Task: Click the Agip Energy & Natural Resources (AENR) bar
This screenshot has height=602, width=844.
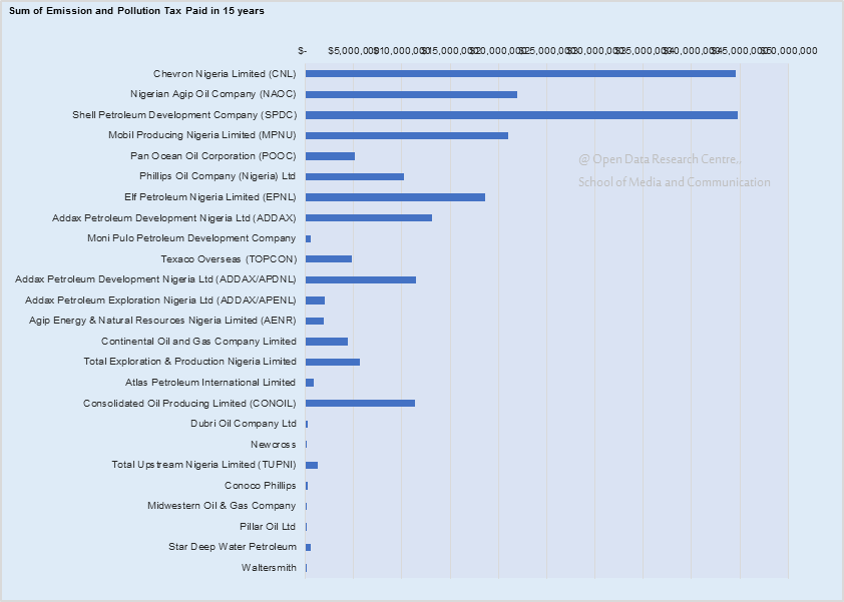Action: point(315,321)
